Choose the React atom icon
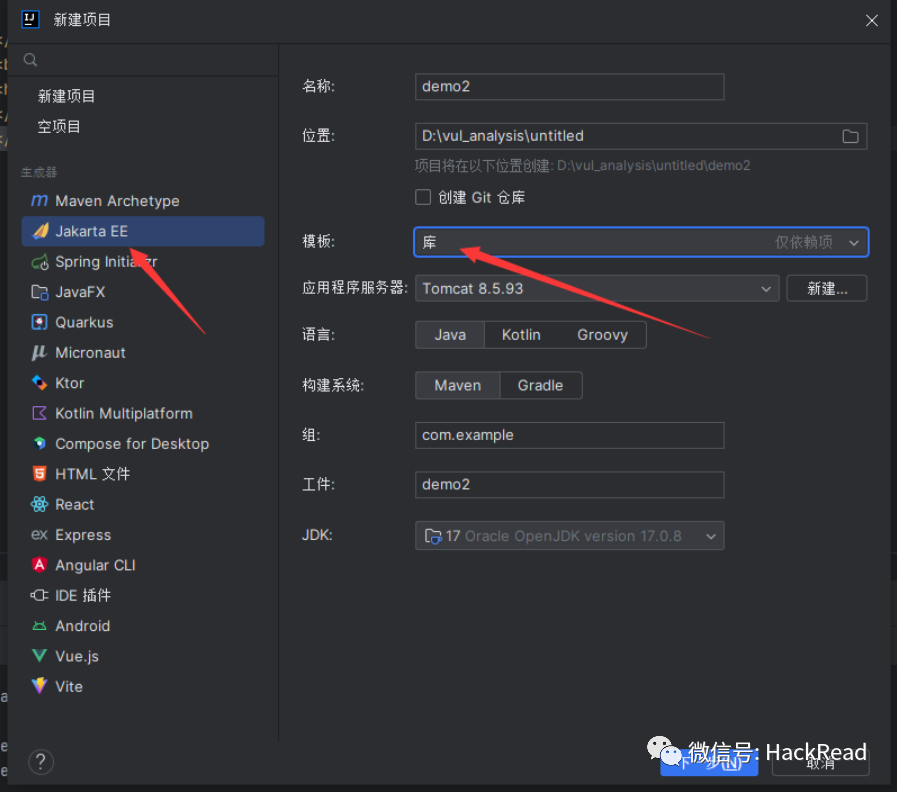Screen dimensions: 897x792 (39, 504)
